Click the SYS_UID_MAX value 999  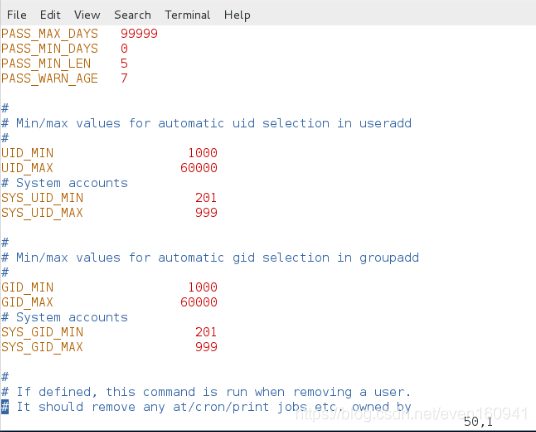(x=206, y=213)
